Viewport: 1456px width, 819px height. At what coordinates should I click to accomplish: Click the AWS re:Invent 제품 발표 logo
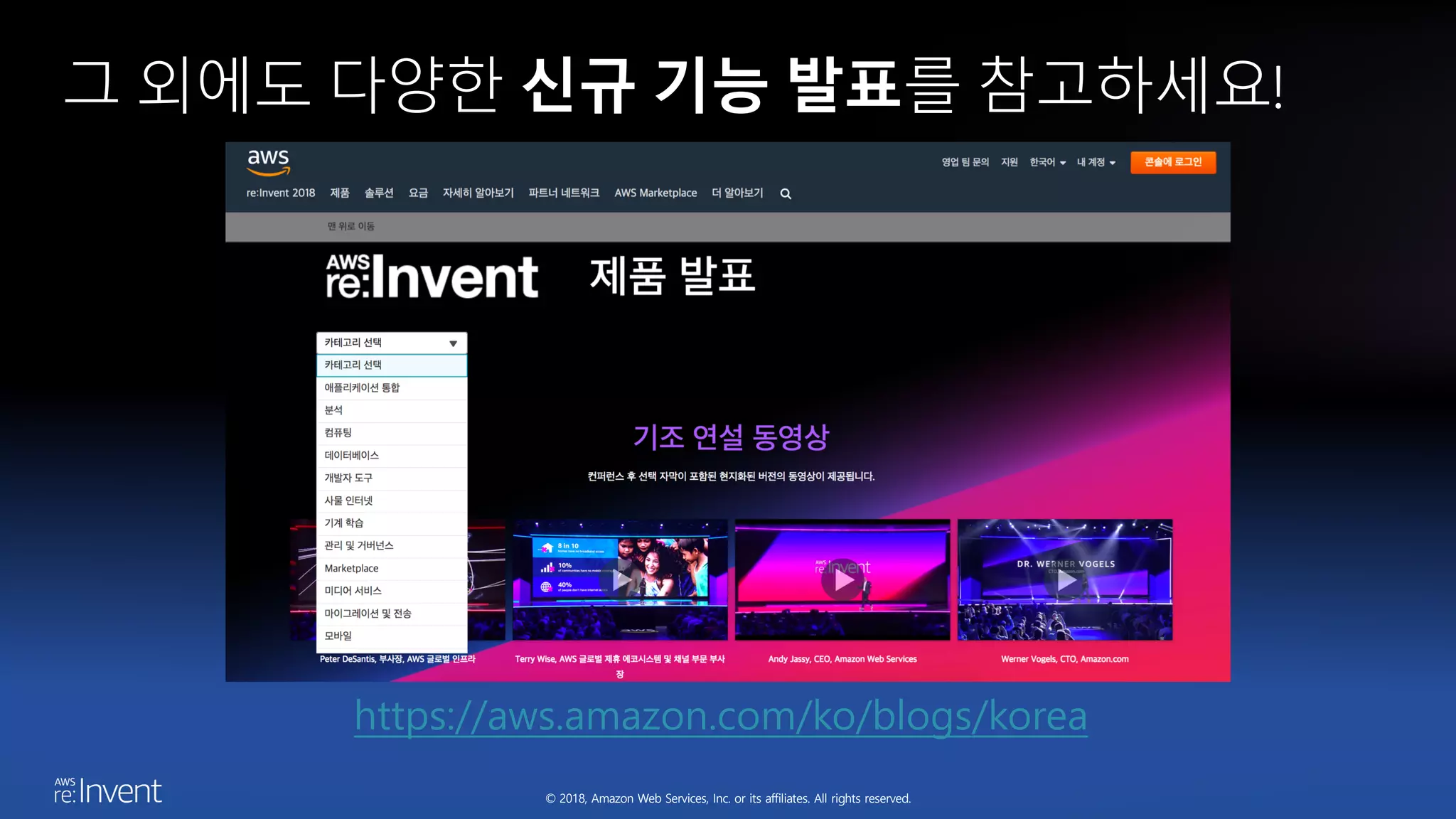point(432,277)
